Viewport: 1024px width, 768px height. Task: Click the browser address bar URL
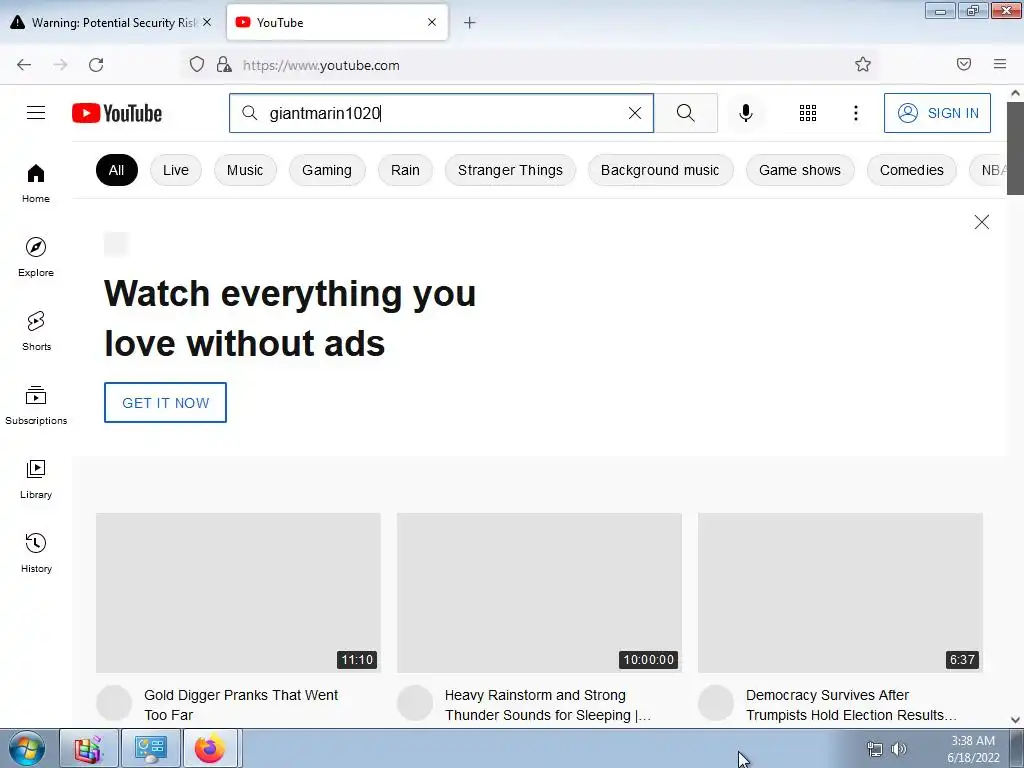click(321, 65)
